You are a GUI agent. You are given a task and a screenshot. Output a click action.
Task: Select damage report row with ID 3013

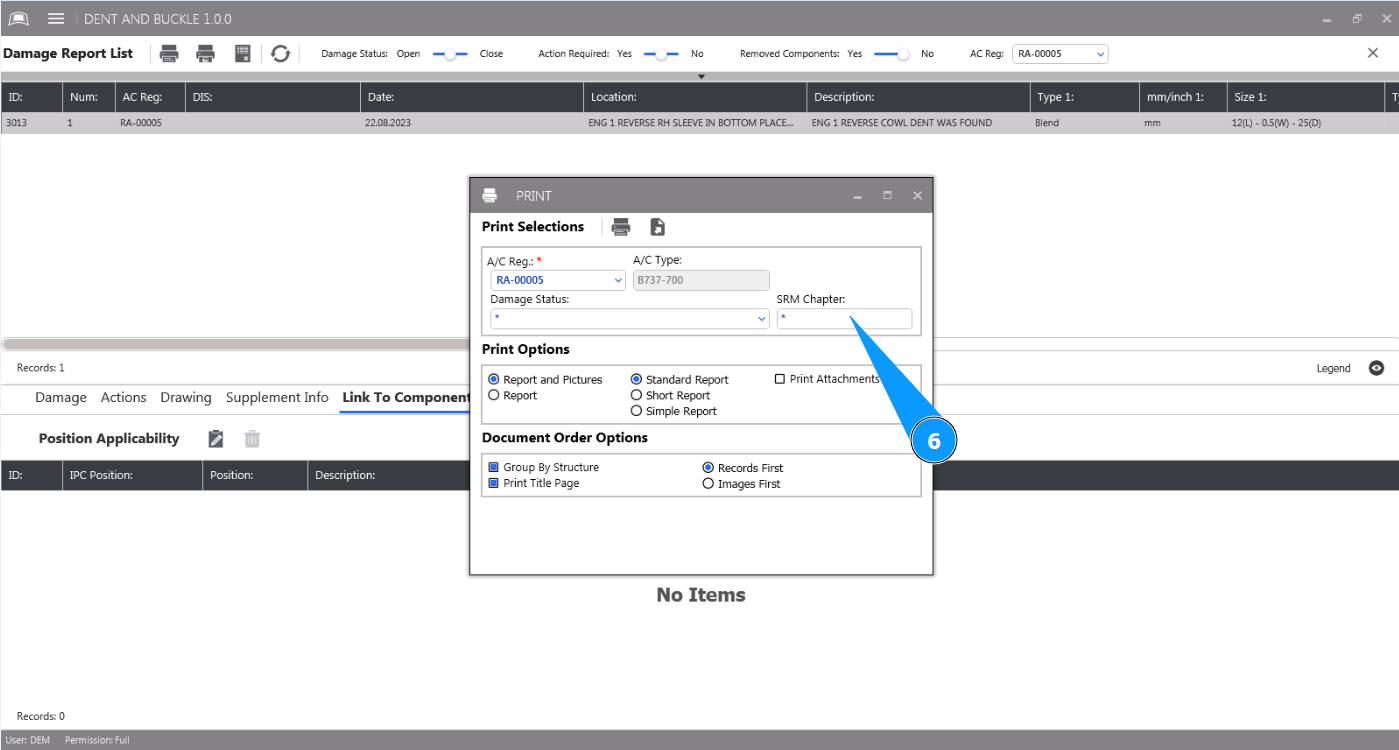699,123
